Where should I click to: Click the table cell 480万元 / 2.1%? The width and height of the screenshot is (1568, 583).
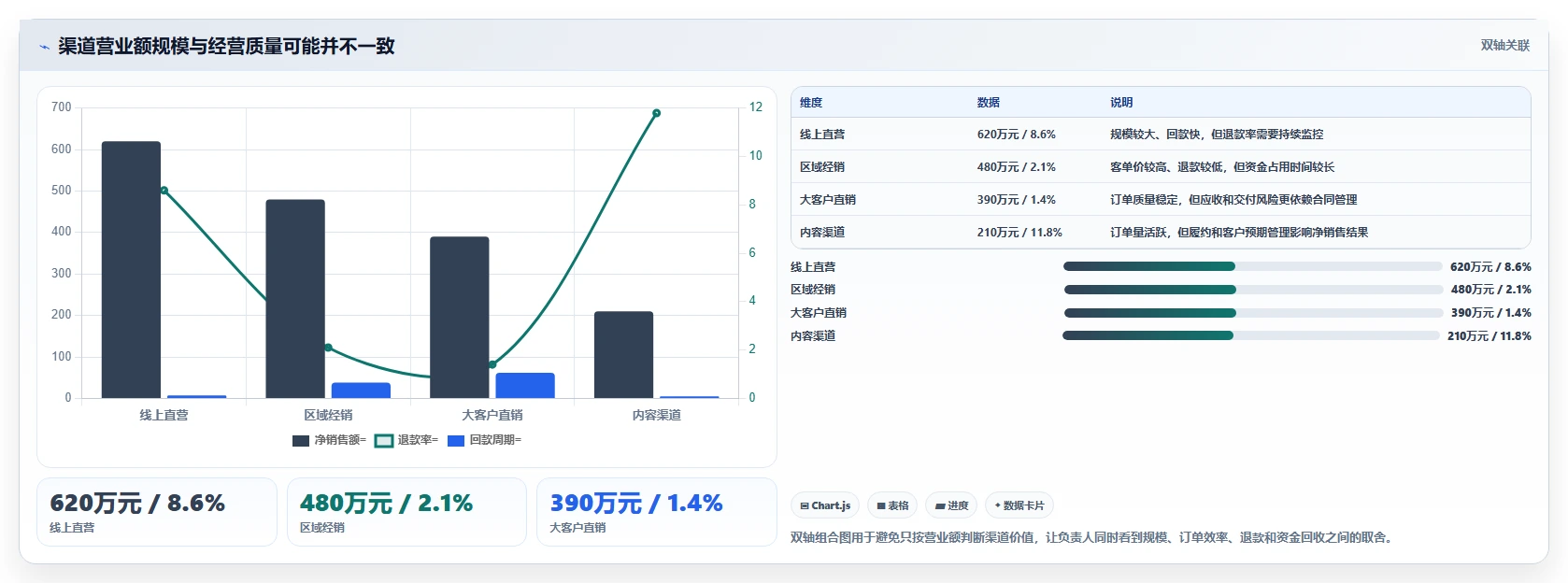(1017, 167)
